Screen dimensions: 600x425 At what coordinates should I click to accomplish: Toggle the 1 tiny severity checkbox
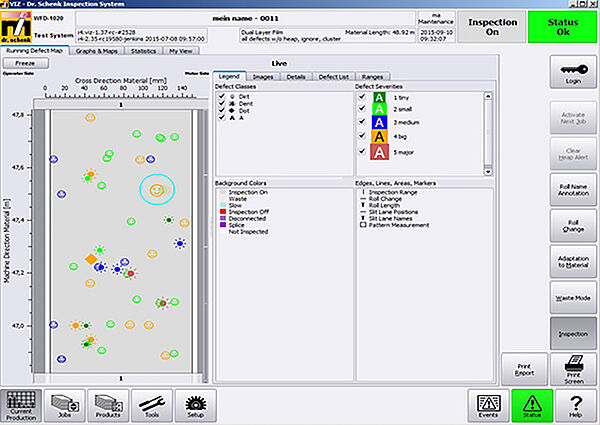click(x=362, y=97)
